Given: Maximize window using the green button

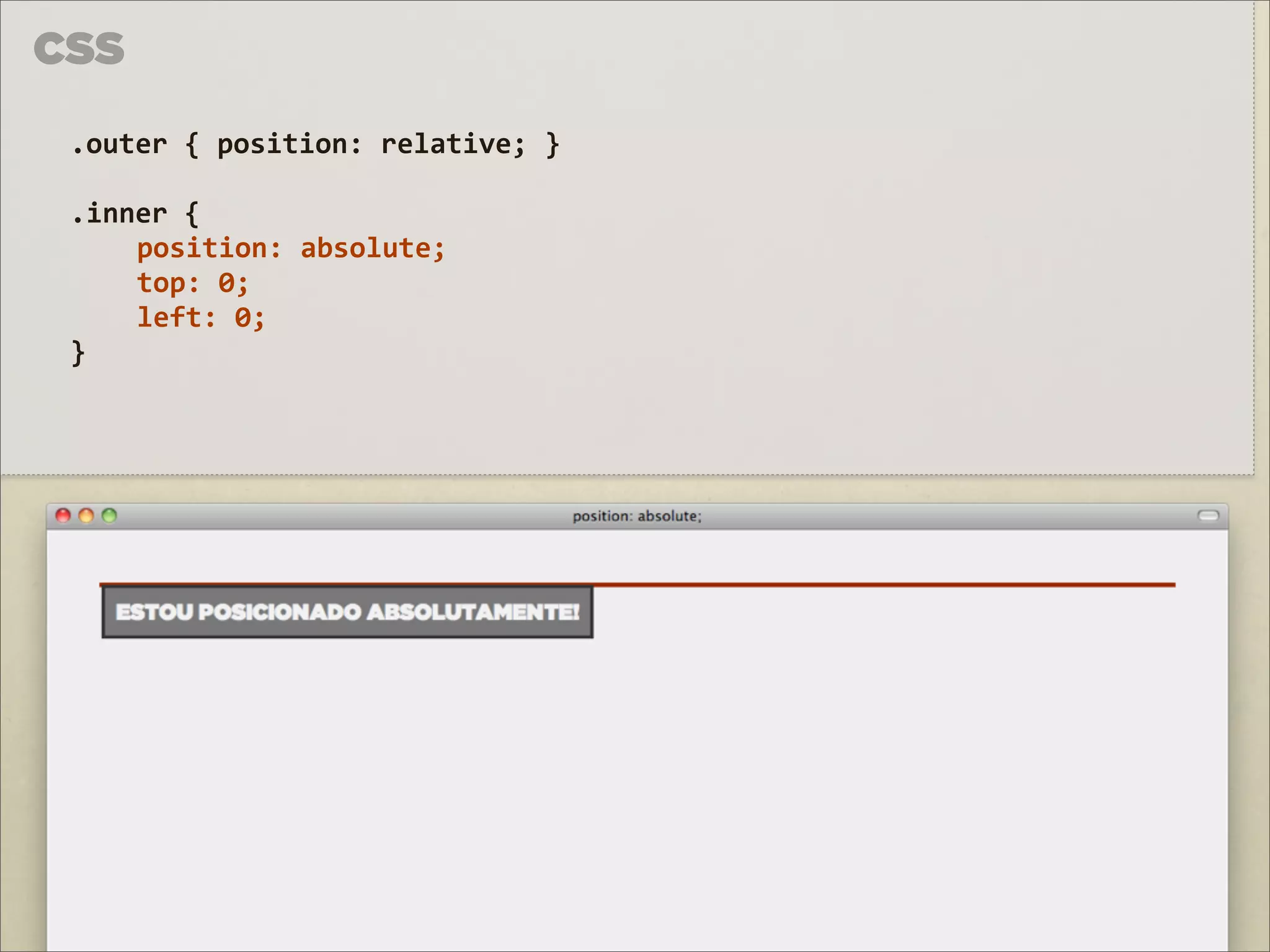Looking at the screenshot, I should (109, 516).
